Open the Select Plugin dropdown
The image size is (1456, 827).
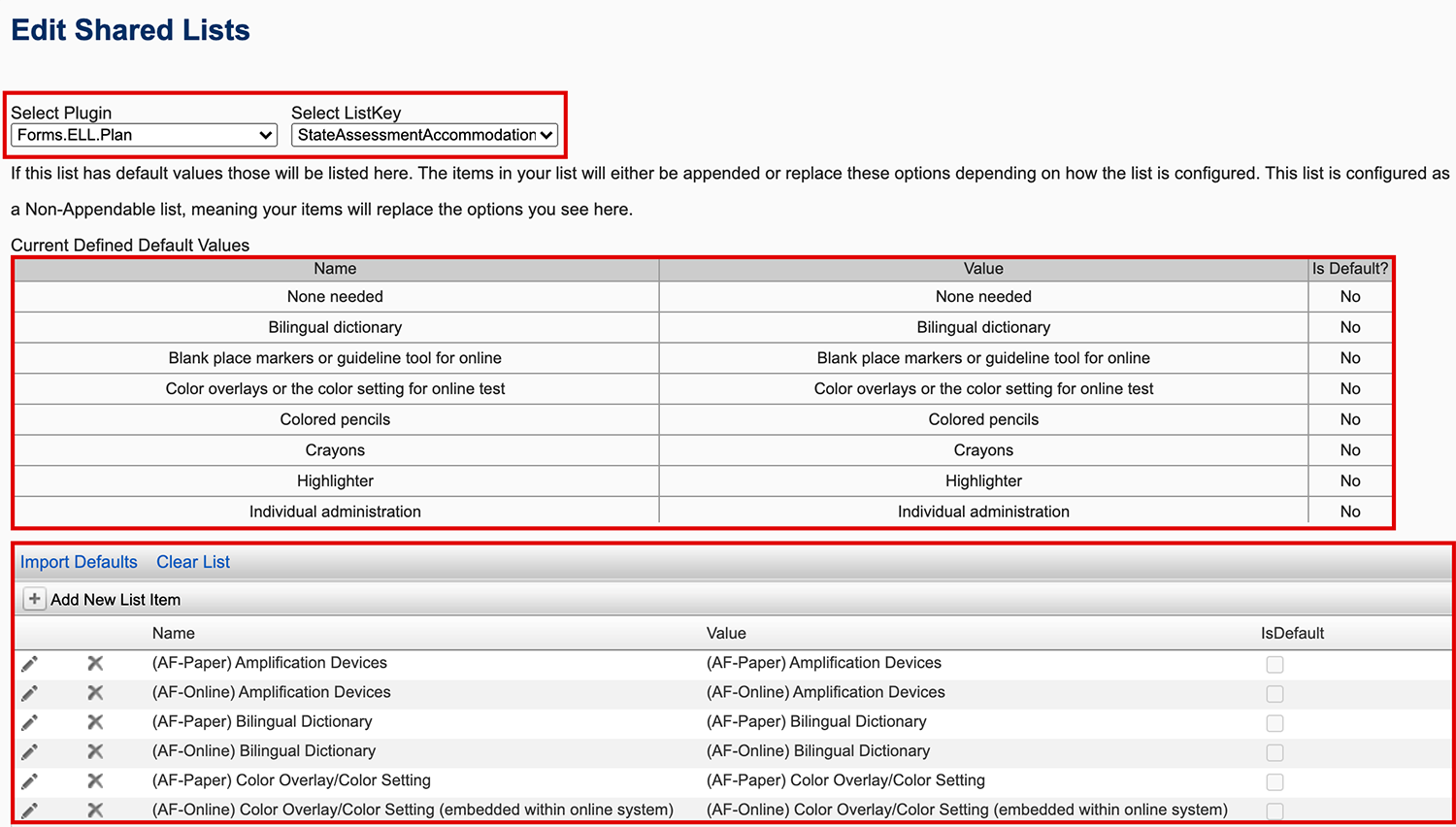pos(144,135)
